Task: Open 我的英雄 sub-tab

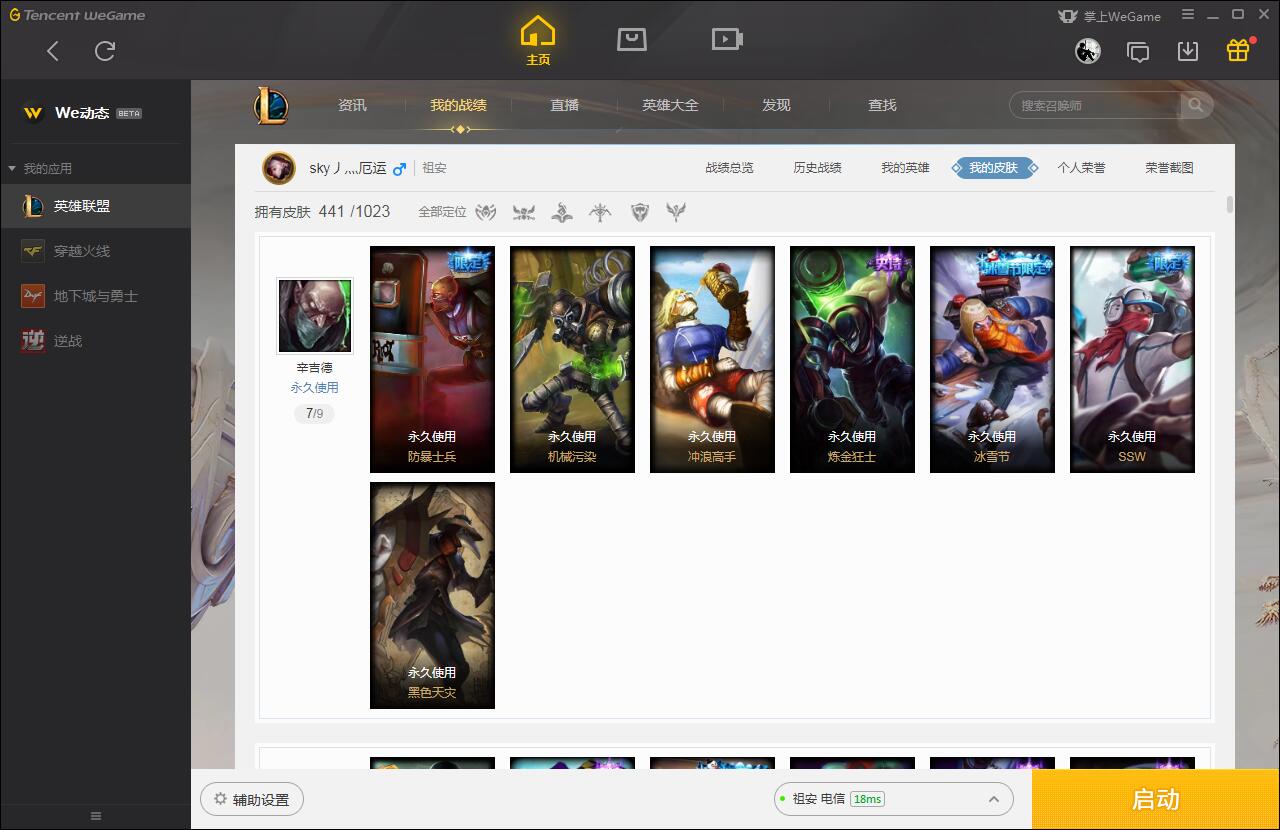Action: pyautogui.click(x=905, y=168)
